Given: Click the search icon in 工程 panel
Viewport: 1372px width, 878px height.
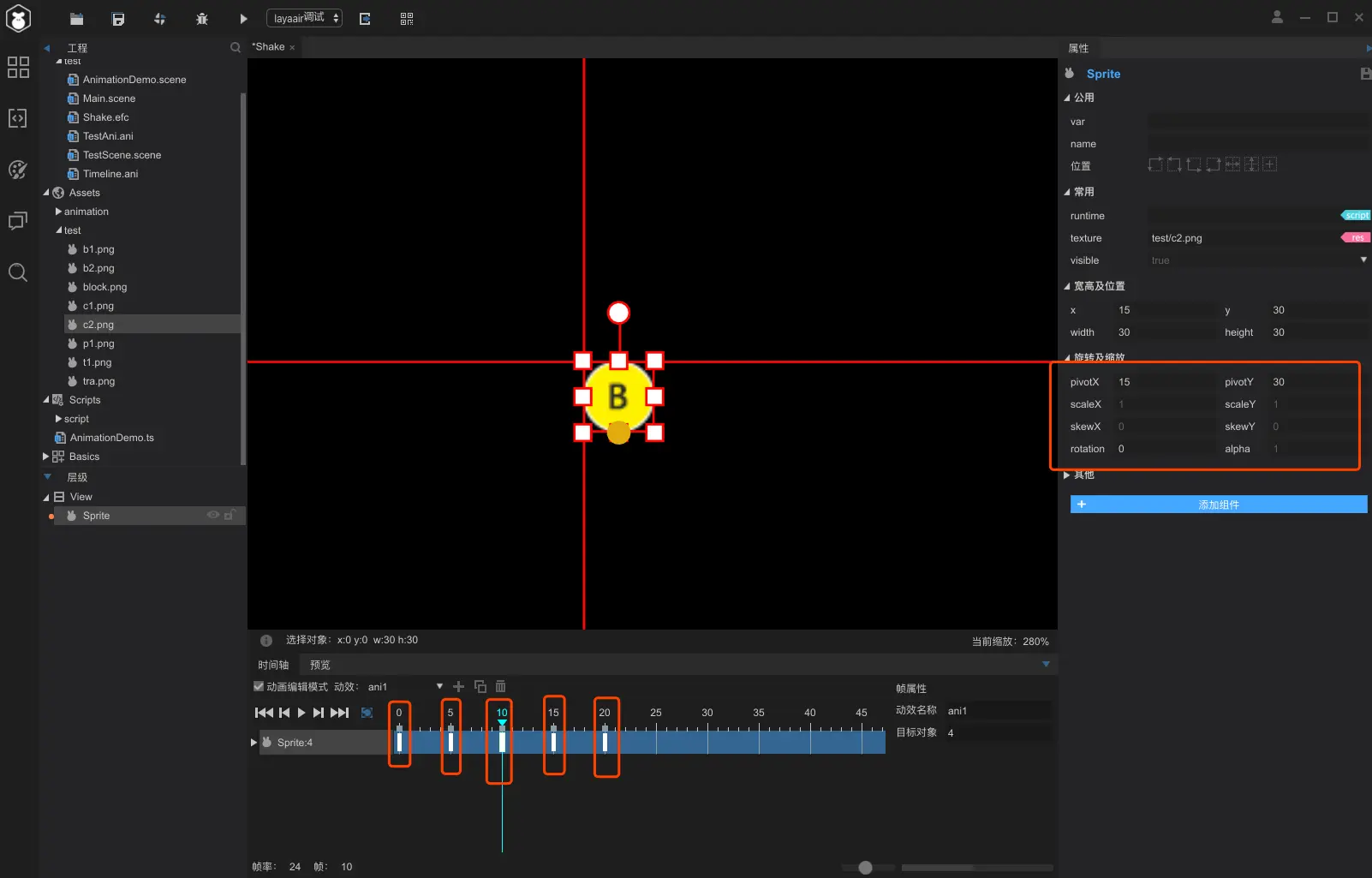Looking at the screenshot, I should coord(236,48).
